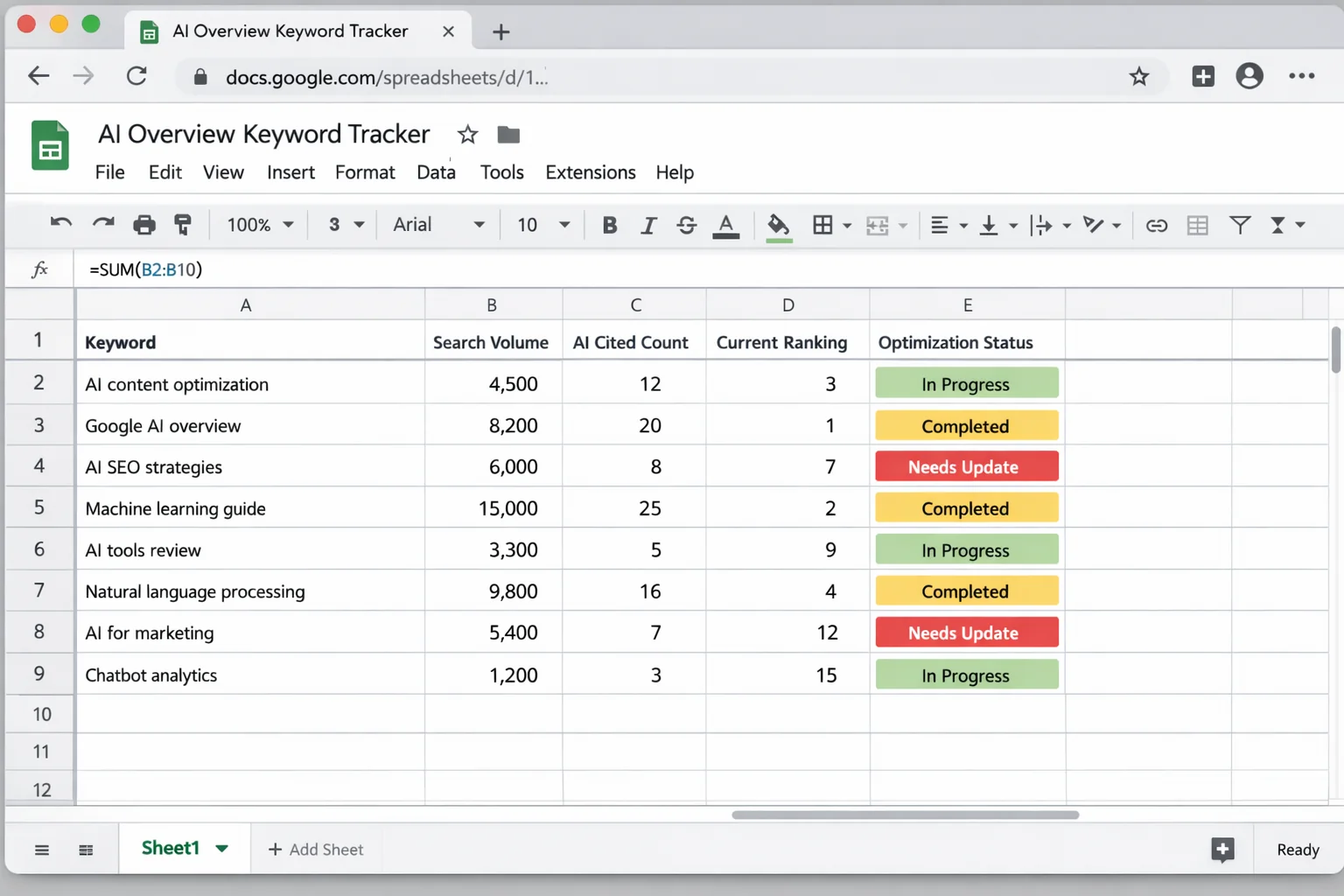
Task: Open the Extensions menu
Action: 590,171
